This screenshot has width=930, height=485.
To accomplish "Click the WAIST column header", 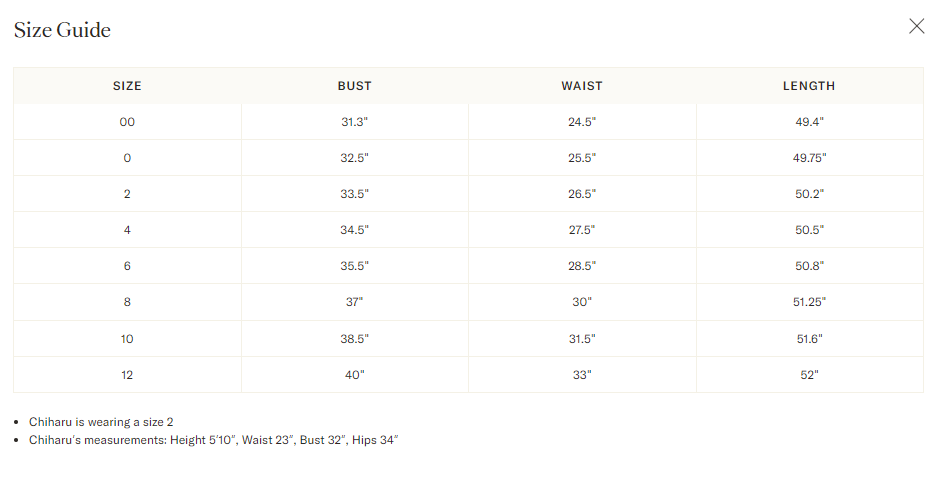I will [x=582, y=86].
